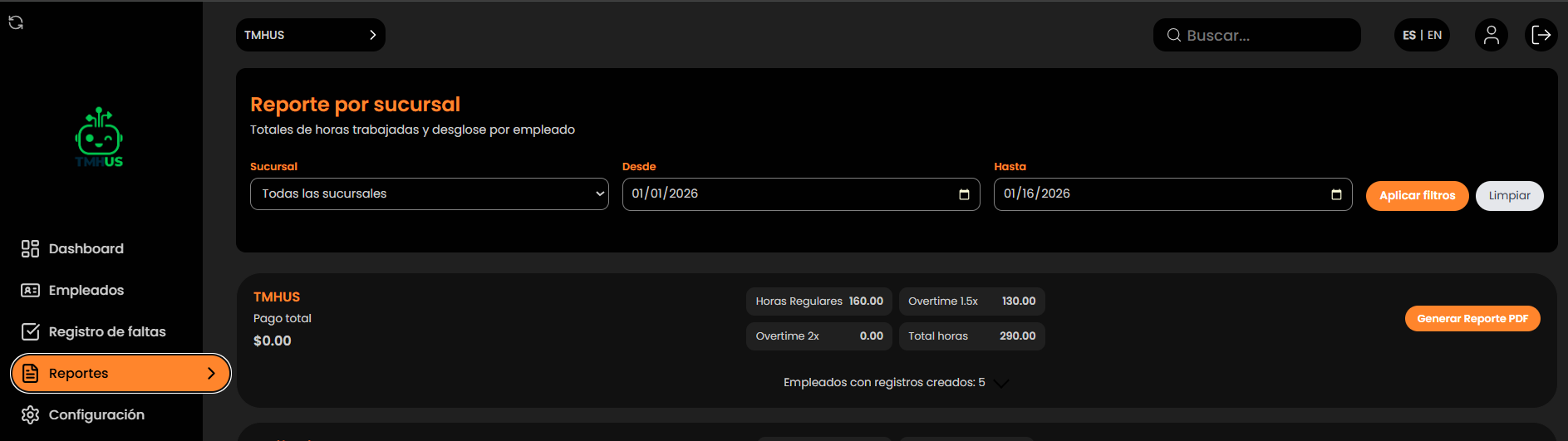Open calendar picker in Hasta field
This screenshot has width=1568, height=441.
[x=1336, y=194]
